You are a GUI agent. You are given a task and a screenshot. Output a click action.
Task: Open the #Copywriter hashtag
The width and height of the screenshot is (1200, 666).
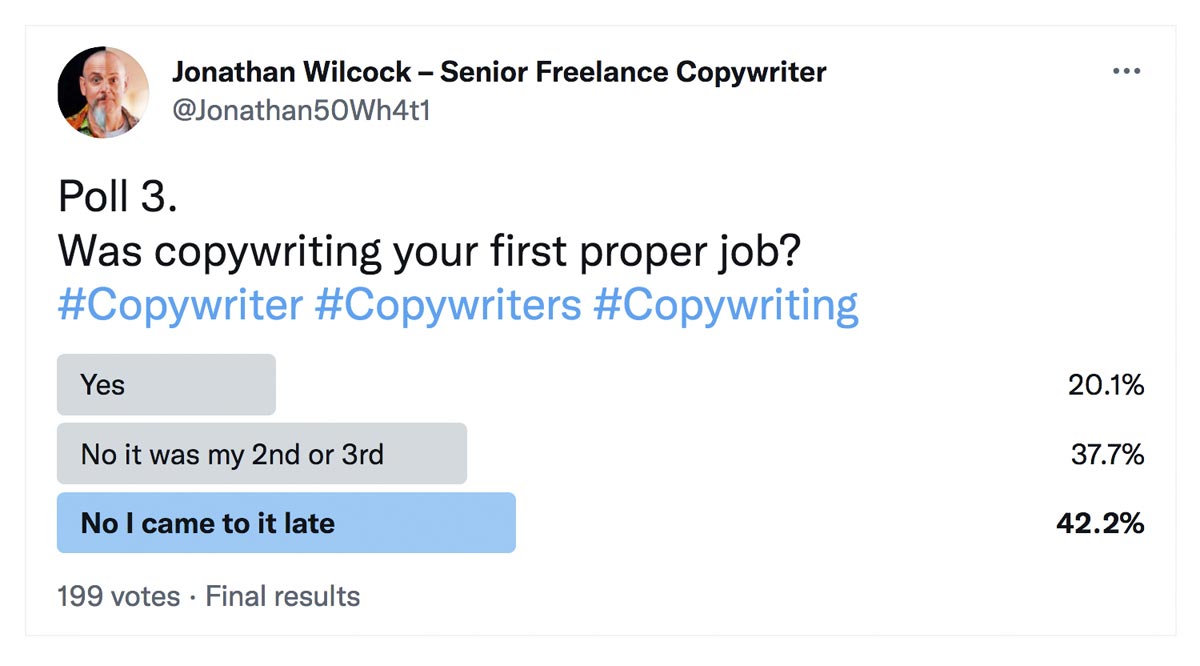(180, 305)
